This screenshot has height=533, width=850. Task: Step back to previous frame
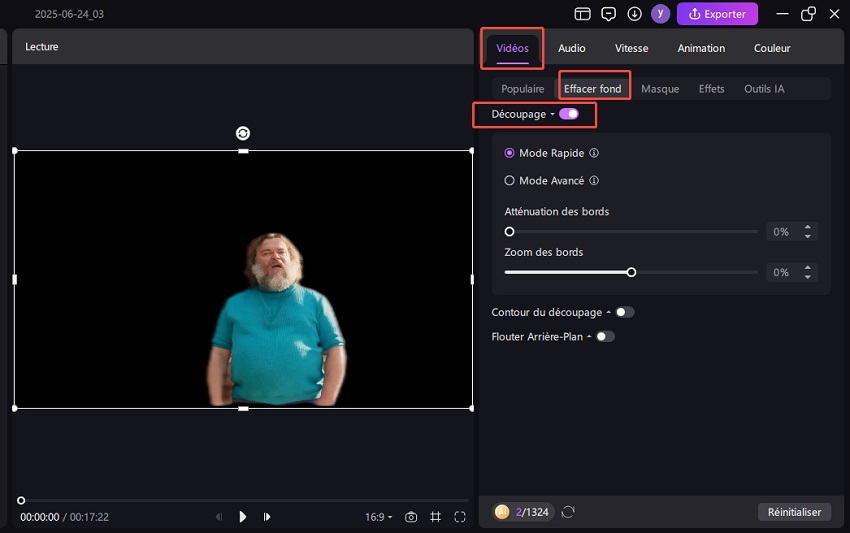tap(219, 517)
